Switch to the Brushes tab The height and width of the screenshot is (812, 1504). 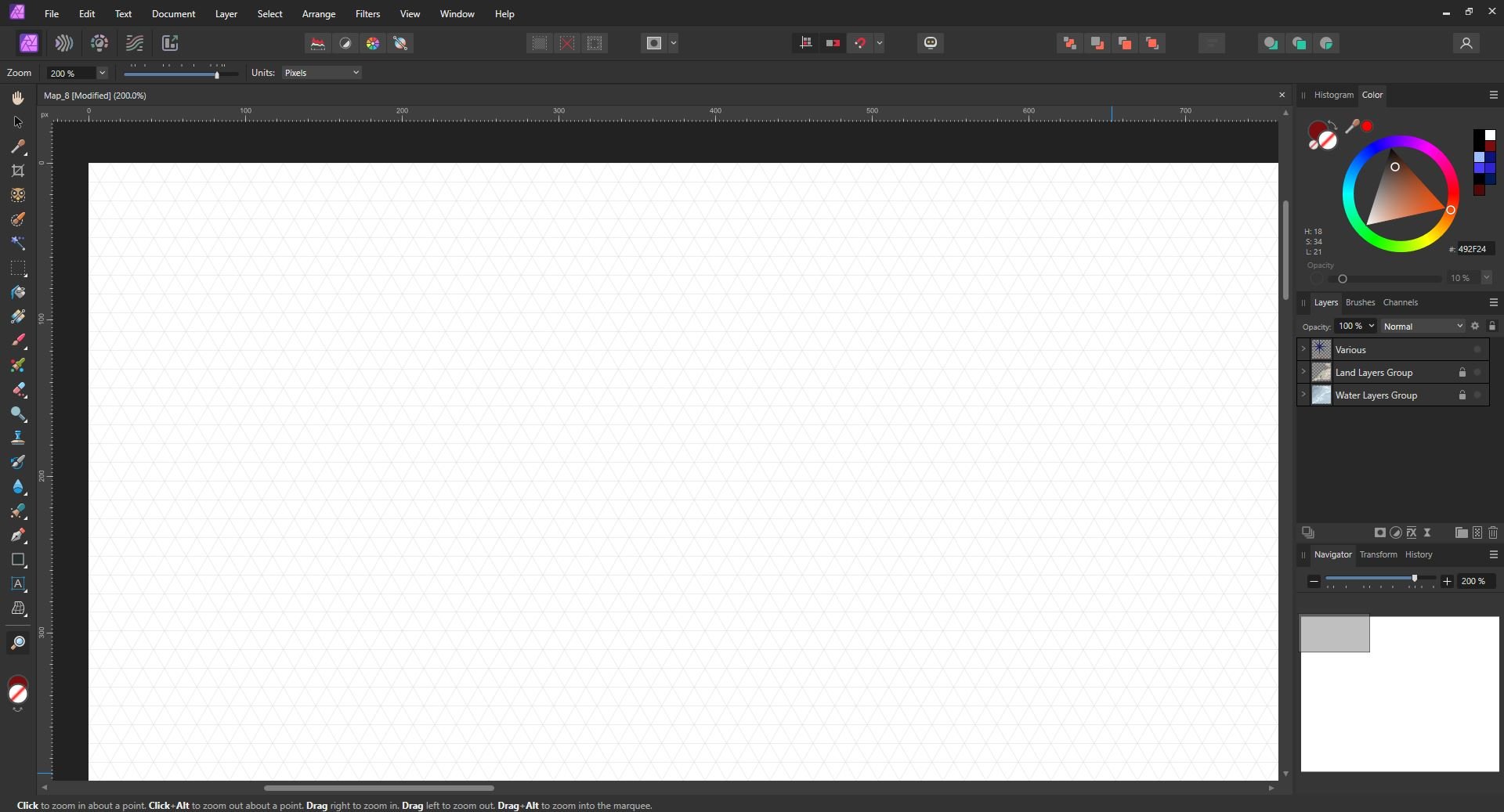click(1361, 302)
